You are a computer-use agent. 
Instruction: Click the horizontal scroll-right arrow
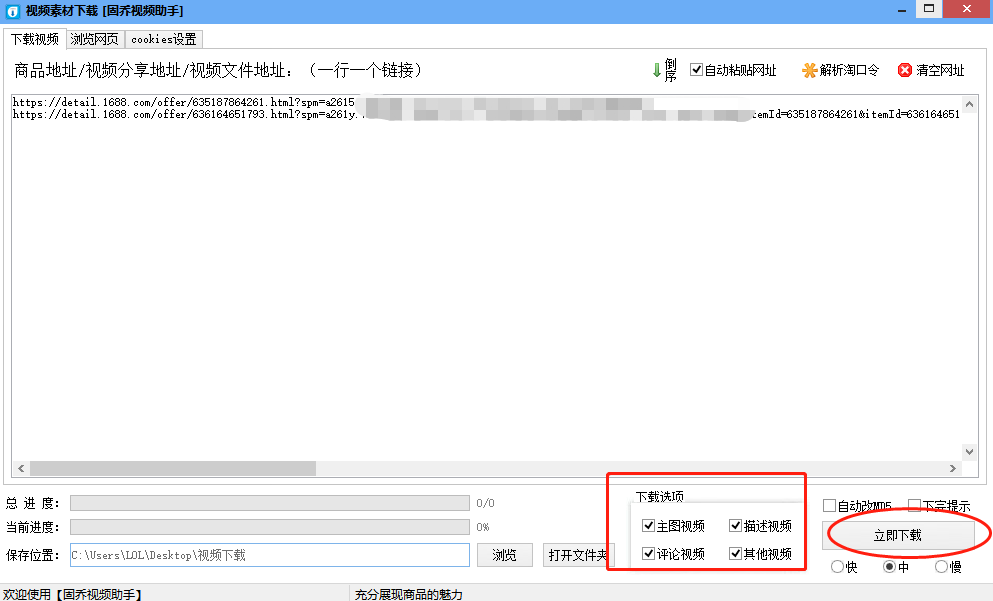tap(952, 469)
